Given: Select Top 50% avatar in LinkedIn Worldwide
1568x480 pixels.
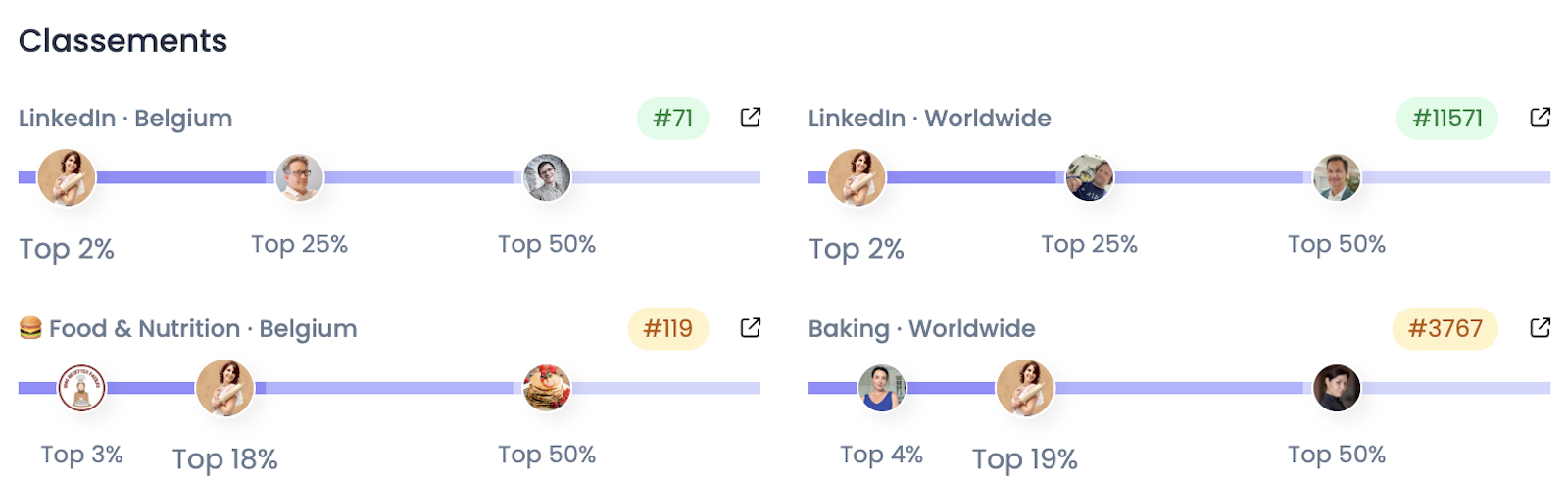Looking at the screenshot, I should (1337, 177).
